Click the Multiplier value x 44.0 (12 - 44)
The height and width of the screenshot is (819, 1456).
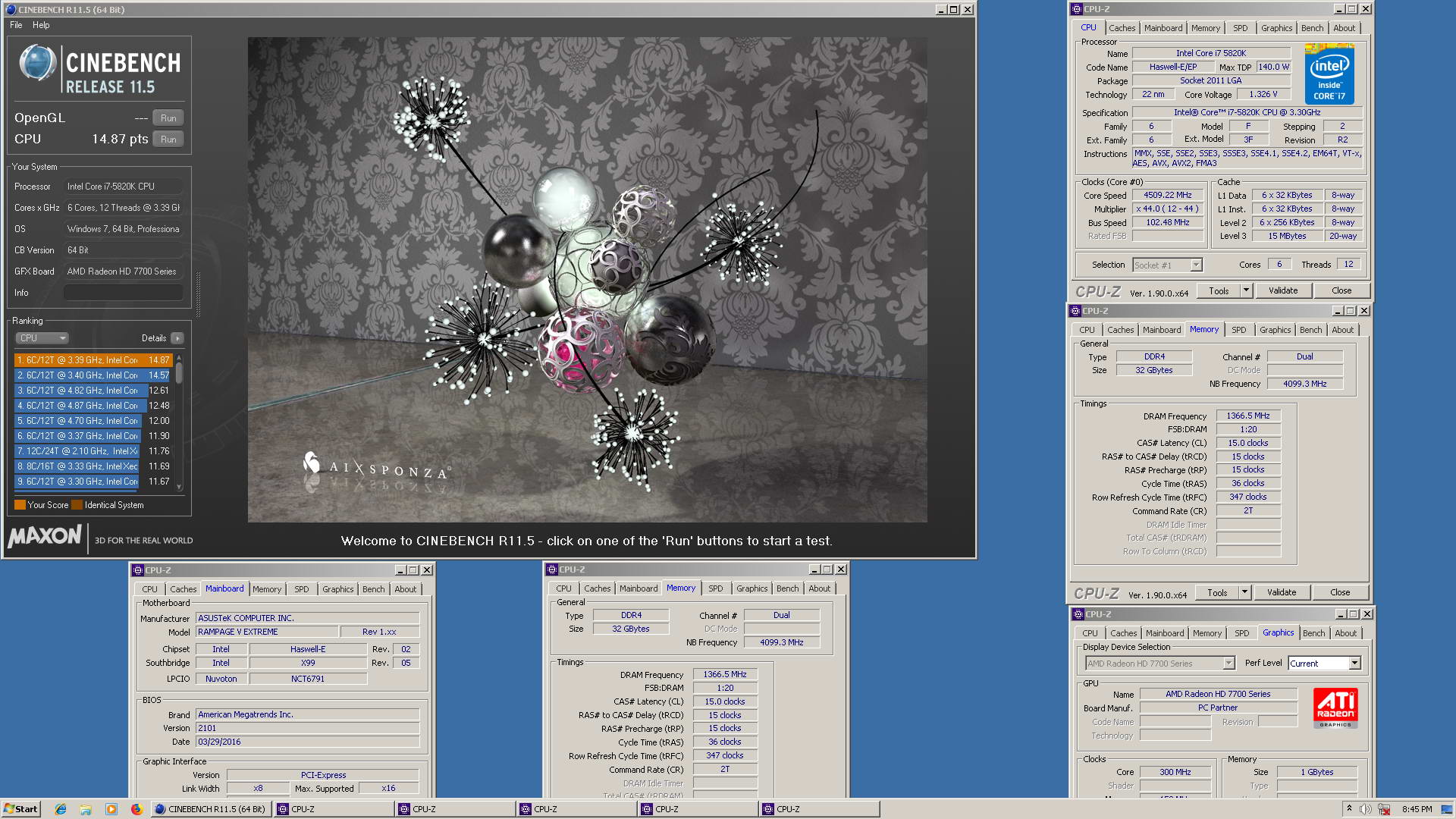pos(1168,209)
